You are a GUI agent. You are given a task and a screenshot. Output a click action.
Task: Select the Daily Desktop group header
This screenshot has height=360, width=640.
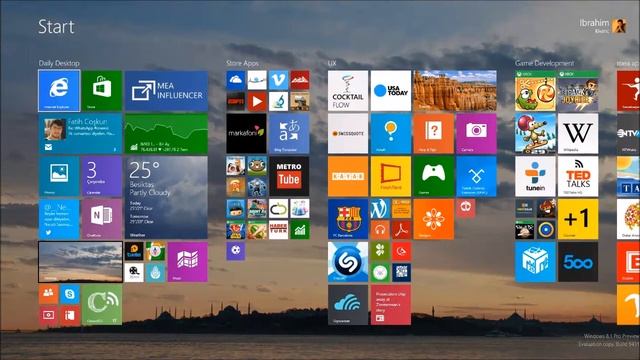[59, 63]
